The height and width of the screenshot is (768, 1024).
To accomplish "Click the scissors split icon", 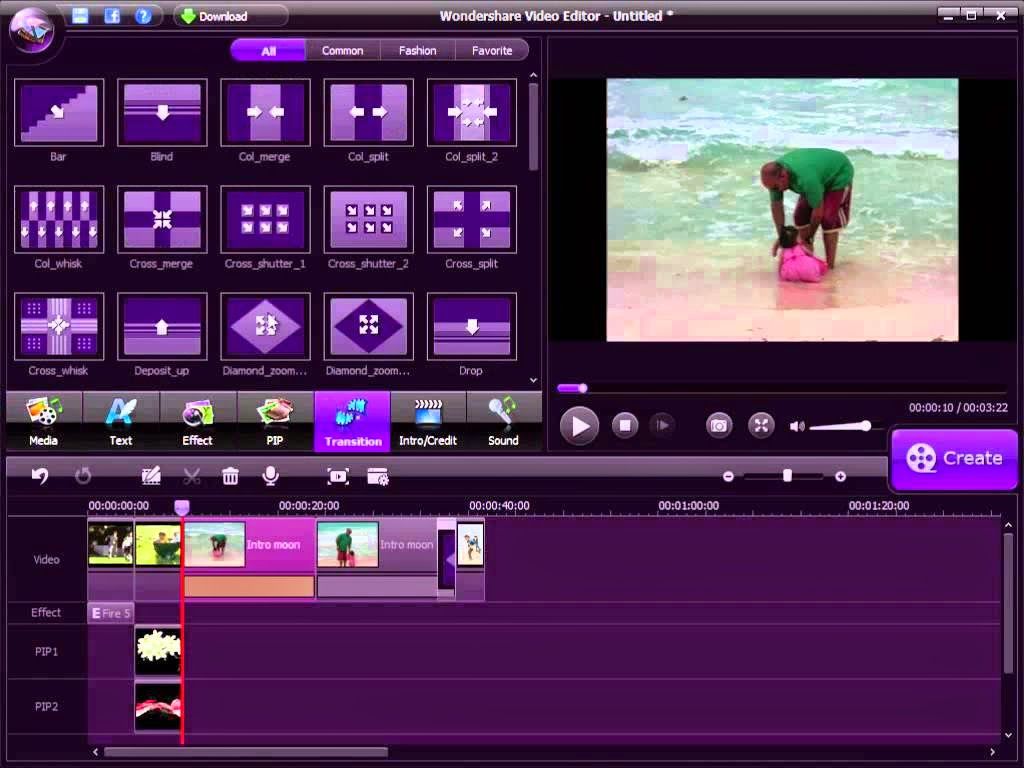I will pyautogui.click(x=192, y=477).
